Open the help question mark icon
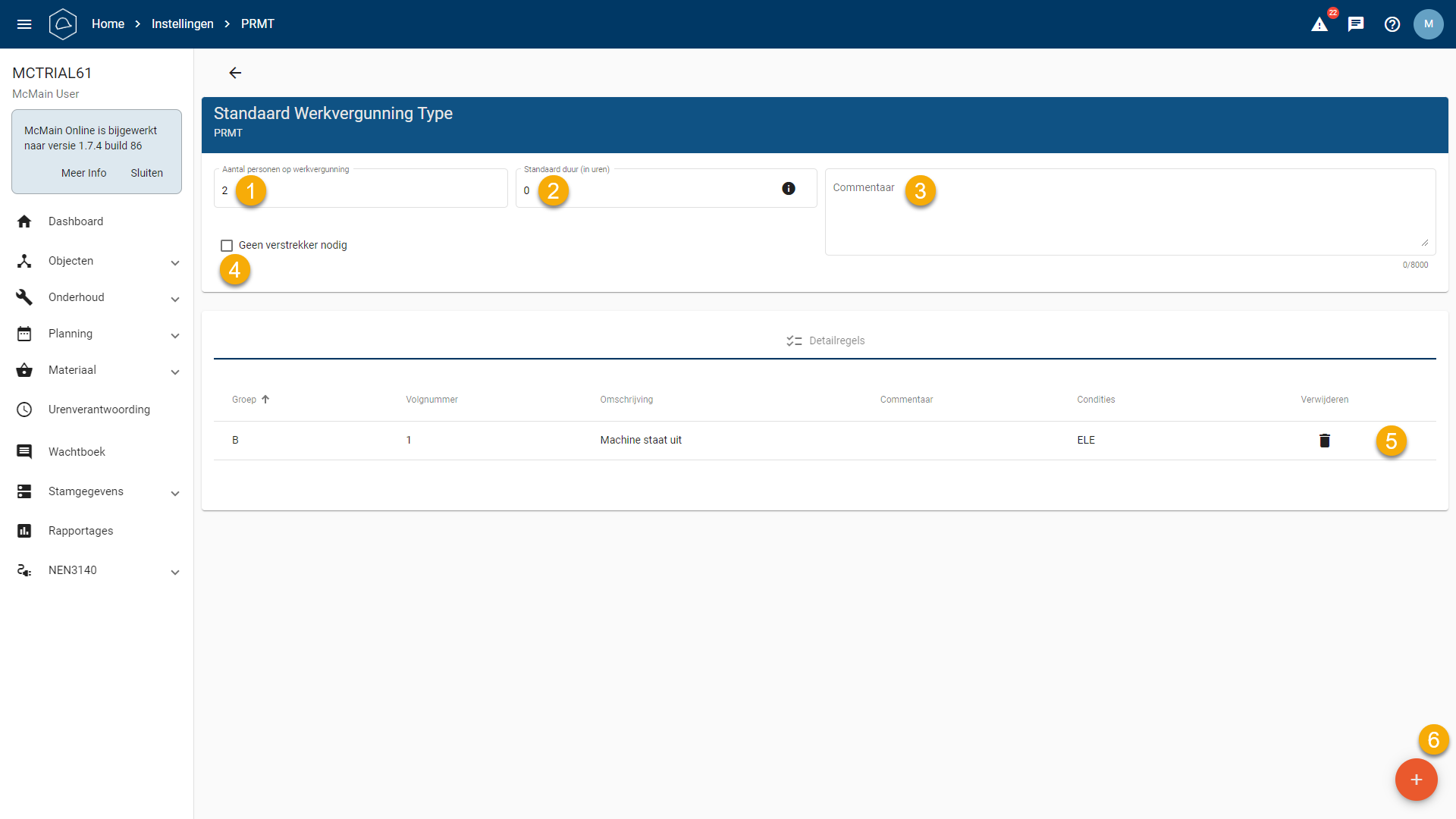This screenshot has height=819, width=1456. point(1392,24)
